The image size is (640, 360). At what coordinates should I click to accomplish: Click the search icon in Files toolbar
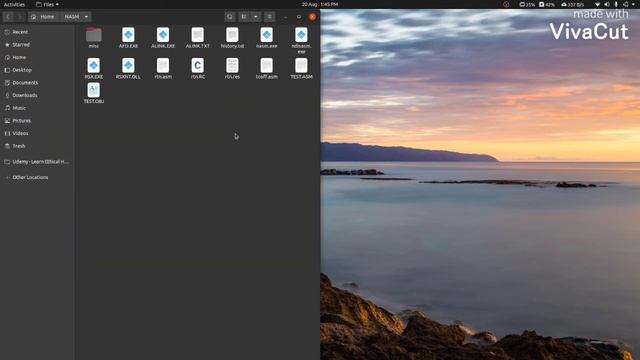[230, 17]
